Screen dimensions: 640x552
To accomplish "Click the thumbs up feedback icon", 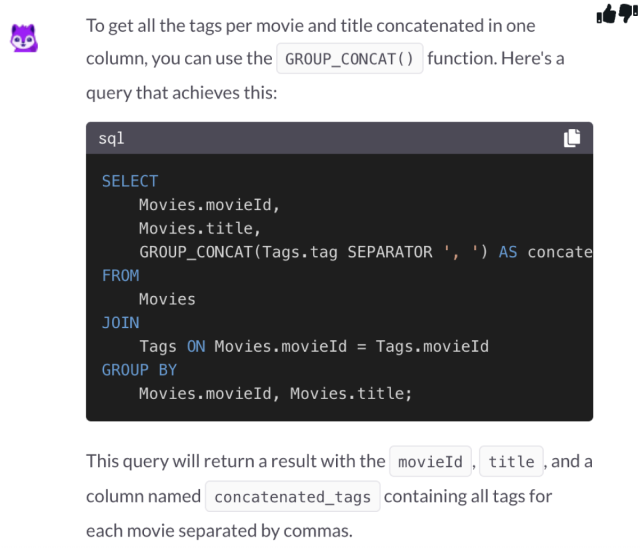I will tap(606, 14).
